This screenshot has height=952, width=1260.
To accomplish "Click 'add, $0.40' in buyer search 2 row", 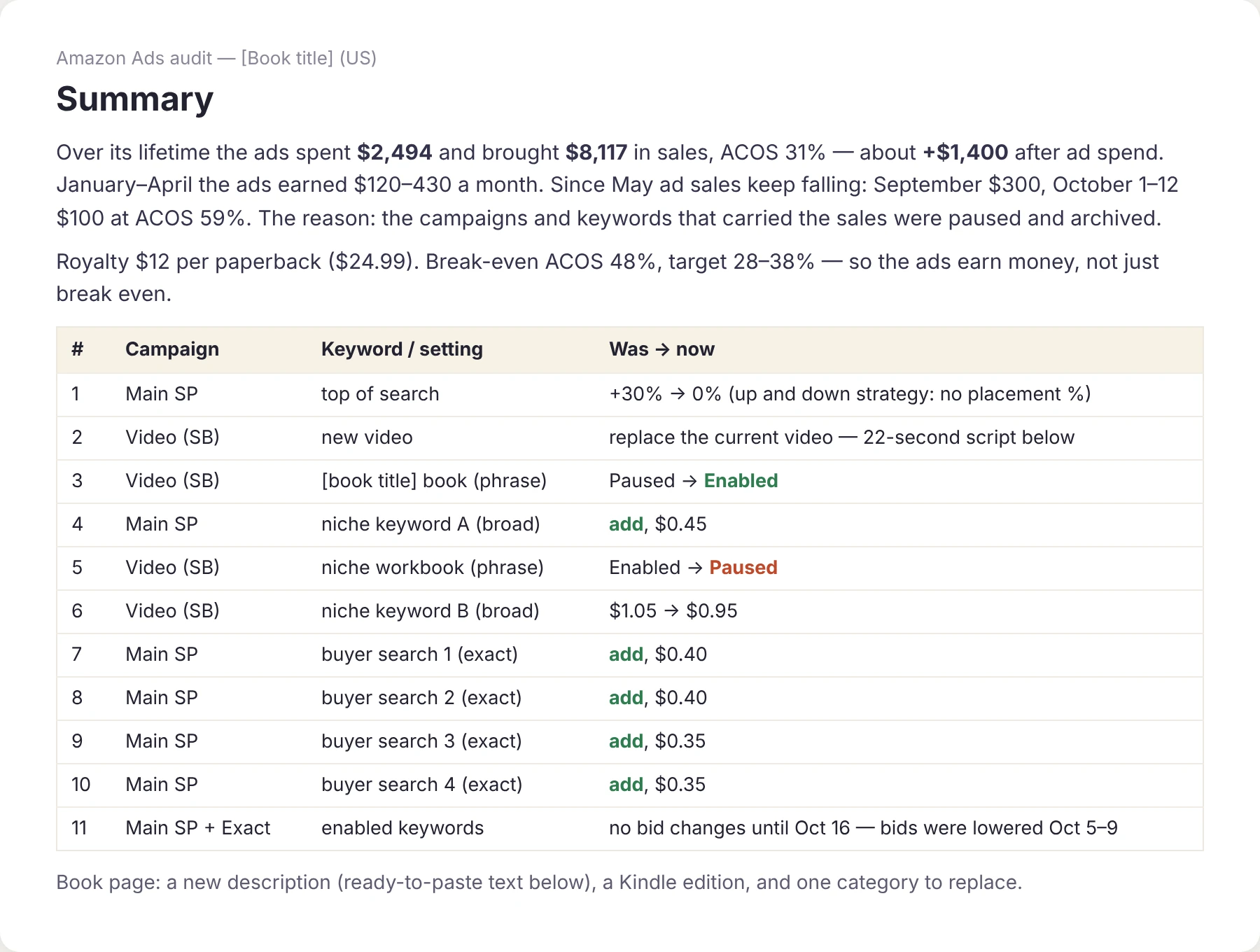I will coord(658,698).
